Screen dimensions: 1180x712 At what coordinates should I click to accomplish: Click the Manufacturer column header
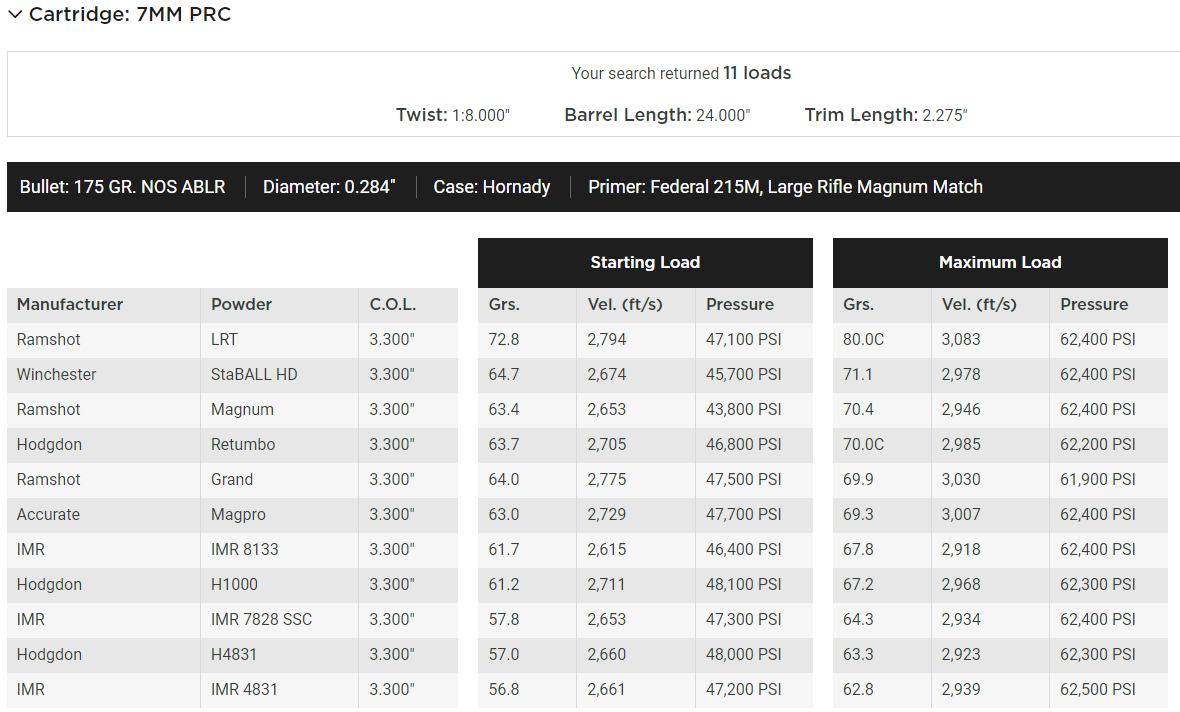[70, 305]
